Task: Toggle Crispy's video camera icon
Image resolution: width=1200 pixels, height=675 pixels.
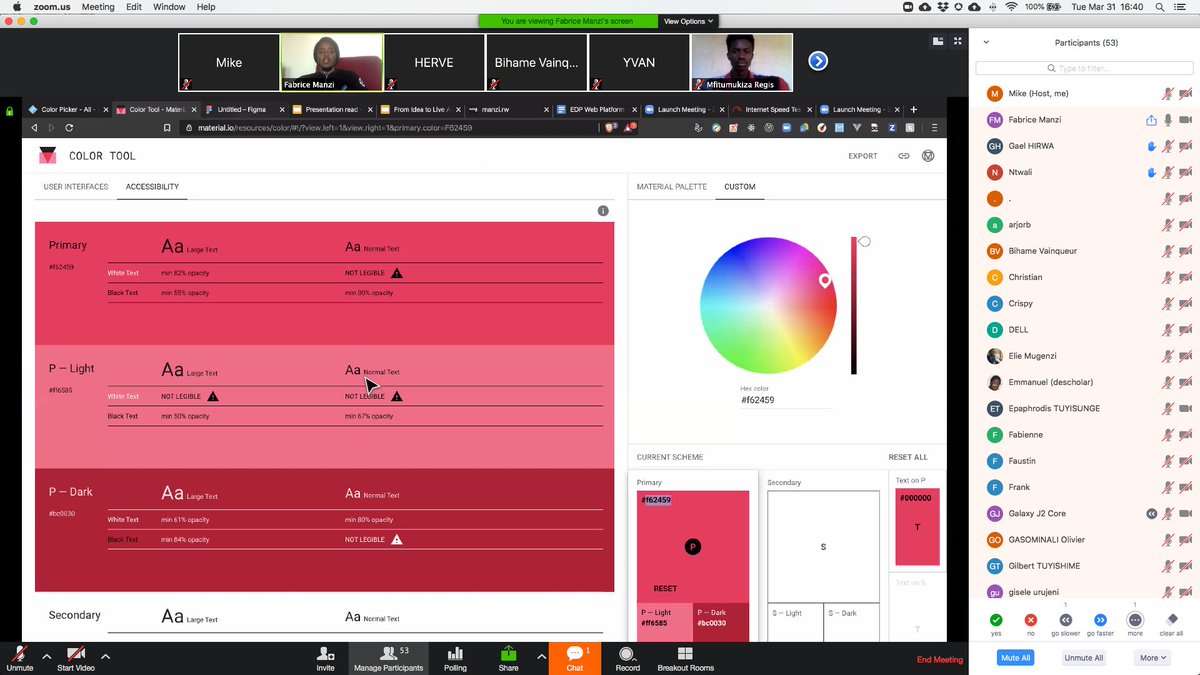Action: pos(1185,303)
